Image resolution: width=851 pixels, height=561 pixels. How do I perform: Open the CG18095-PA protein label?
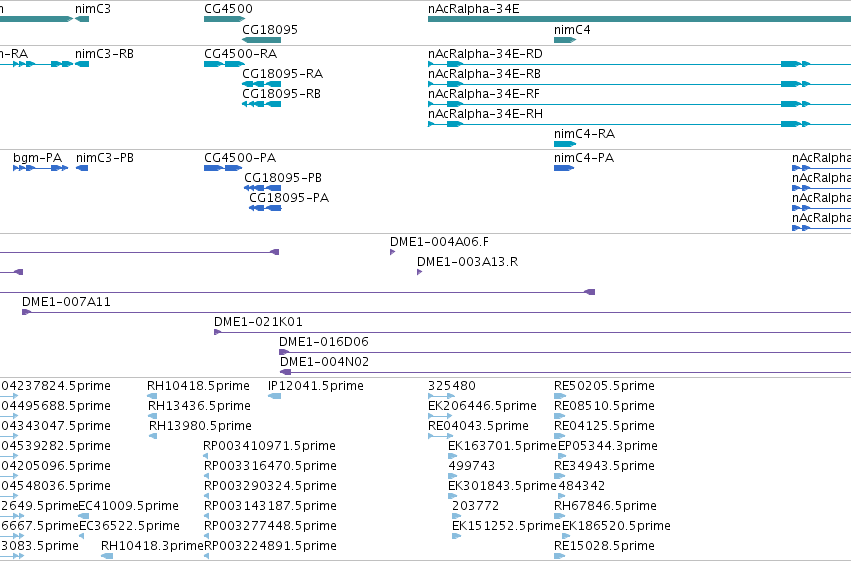pyautogui.click(x=289, y=198)
